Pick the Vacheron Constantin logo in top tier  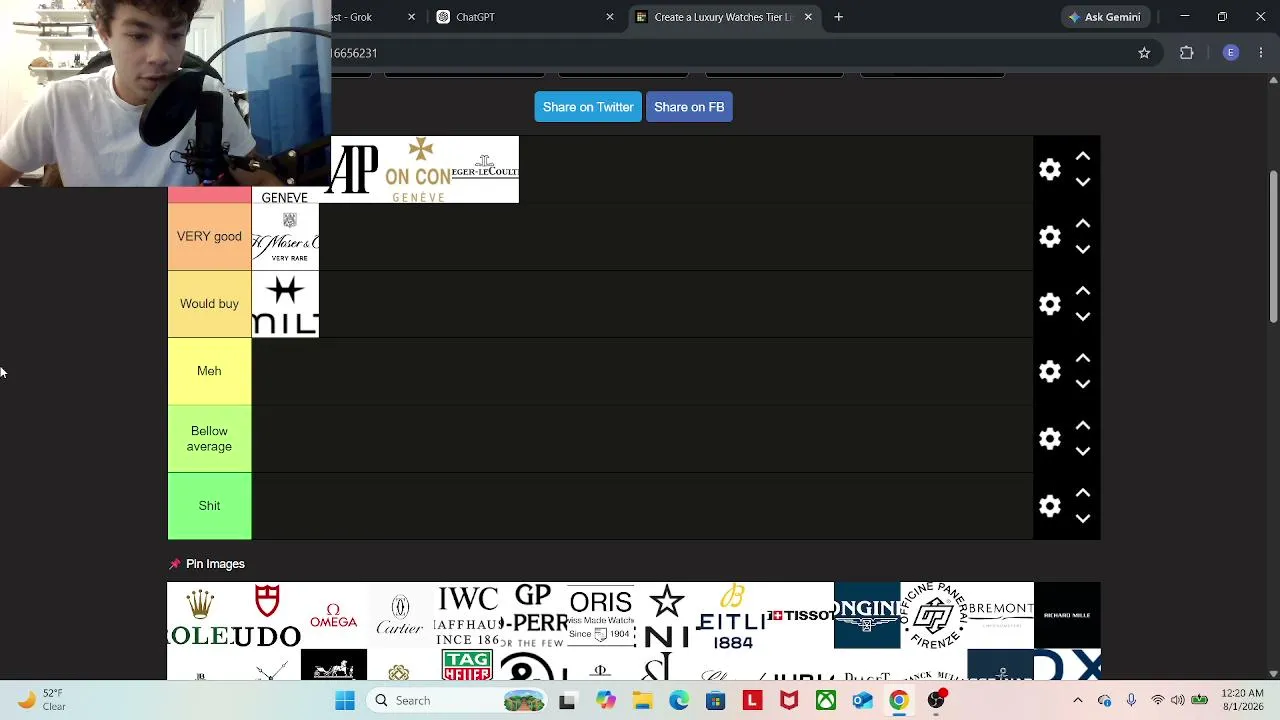click(418, 170)
